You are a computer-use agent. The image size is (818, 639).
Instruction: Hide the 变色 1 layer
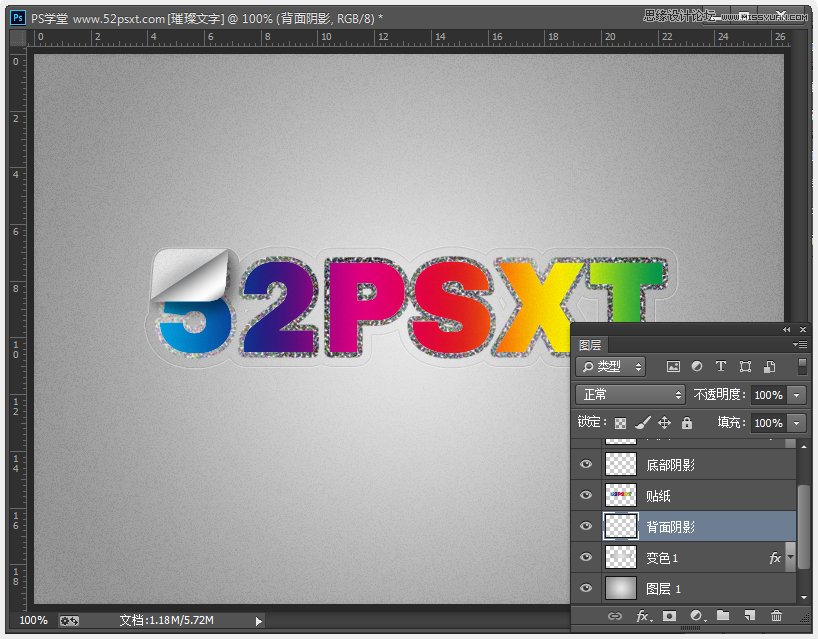pos(586,557)
